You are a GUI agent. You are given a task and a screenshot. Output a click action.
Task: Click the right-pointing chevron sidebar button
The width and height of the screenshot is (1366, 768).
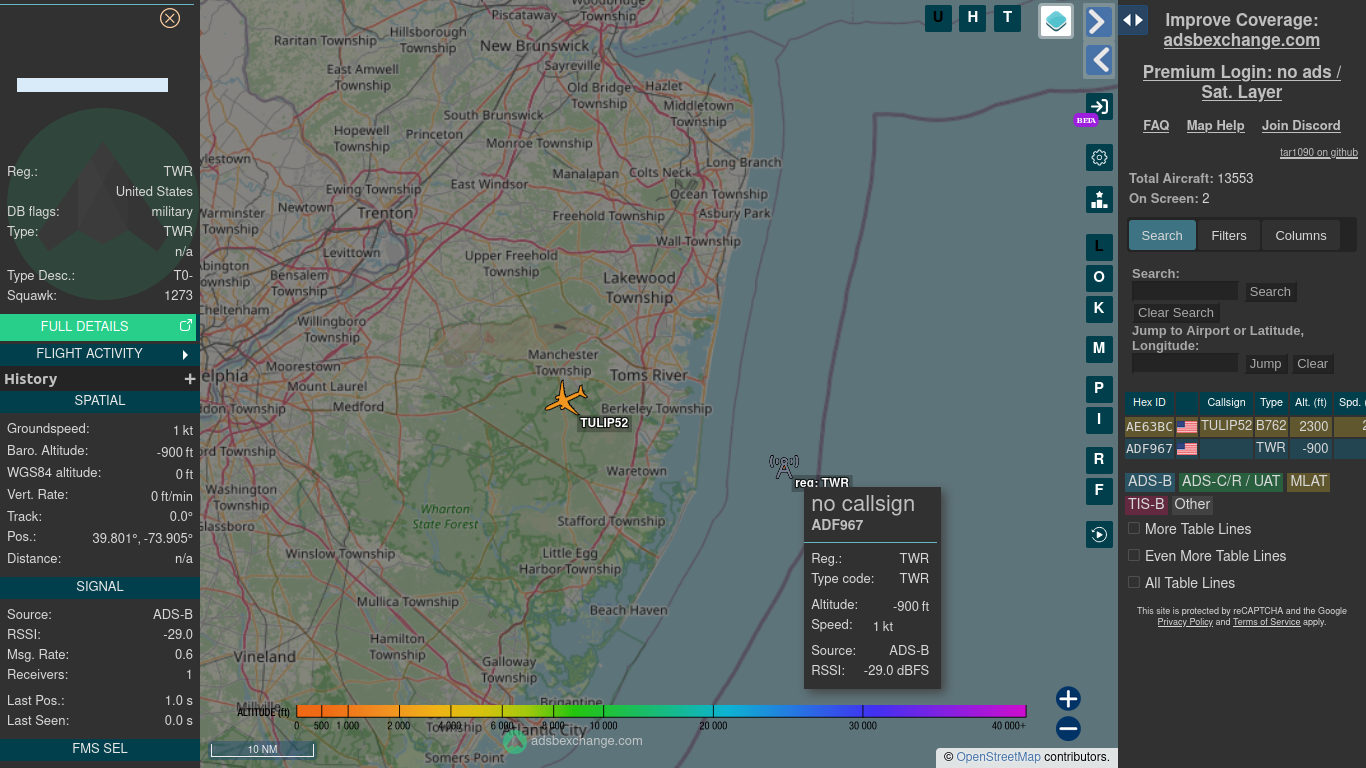[1099, 21]
